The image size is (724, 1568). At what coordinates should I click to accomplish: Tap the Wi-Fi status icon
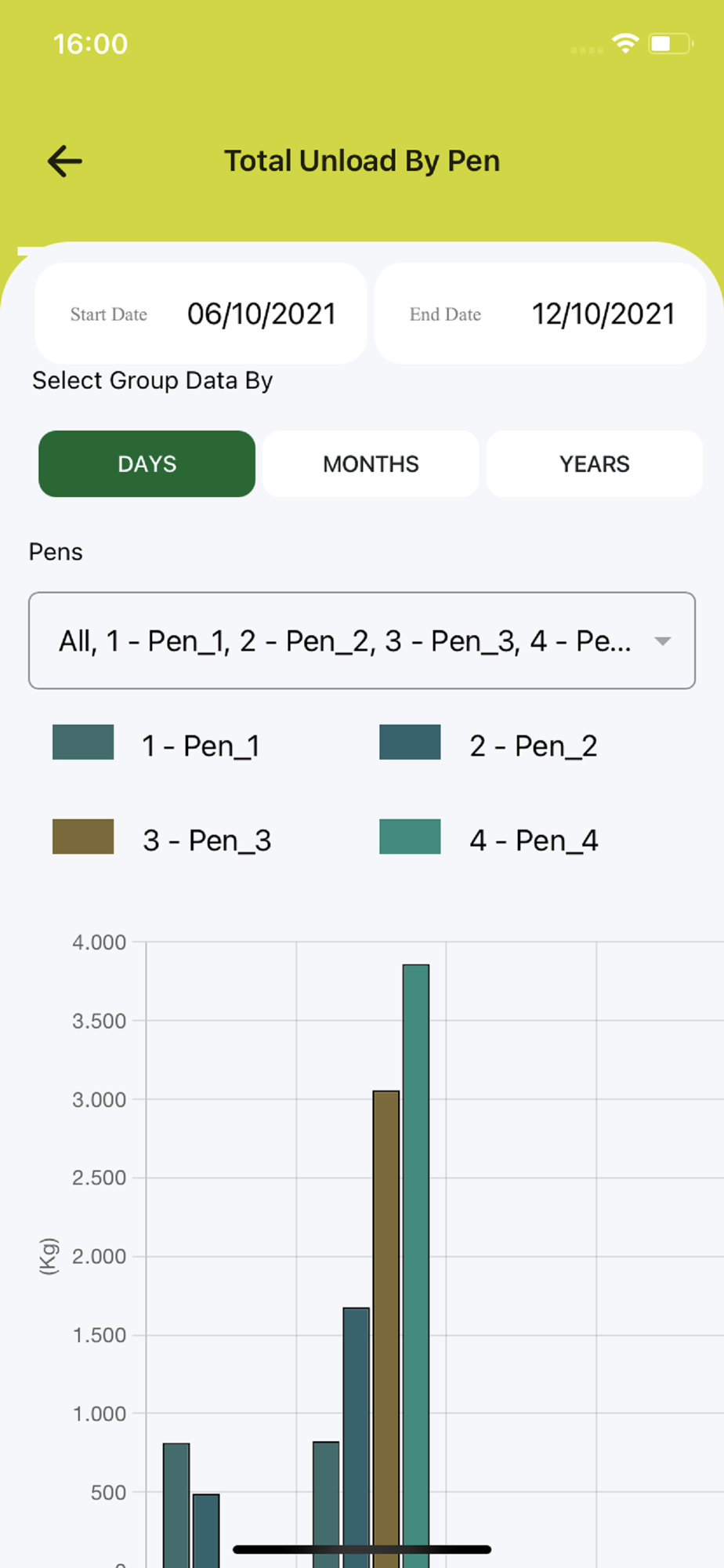tap(625, 43)
